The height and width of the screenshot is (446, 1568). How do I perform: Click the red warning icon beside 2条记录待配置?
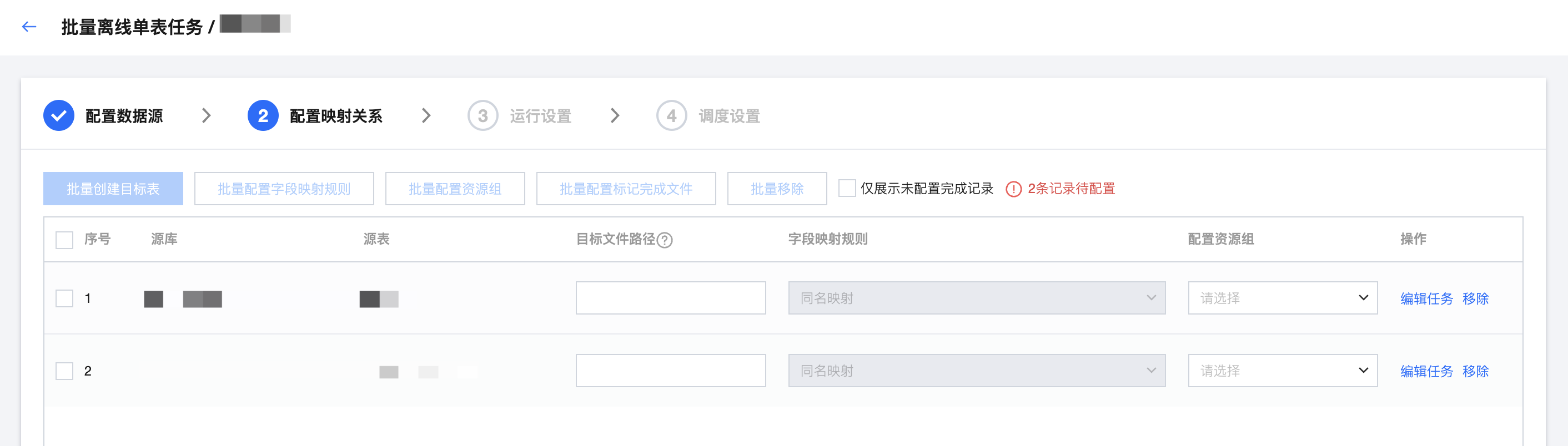pyautogui.click(x=1013, y=189)
